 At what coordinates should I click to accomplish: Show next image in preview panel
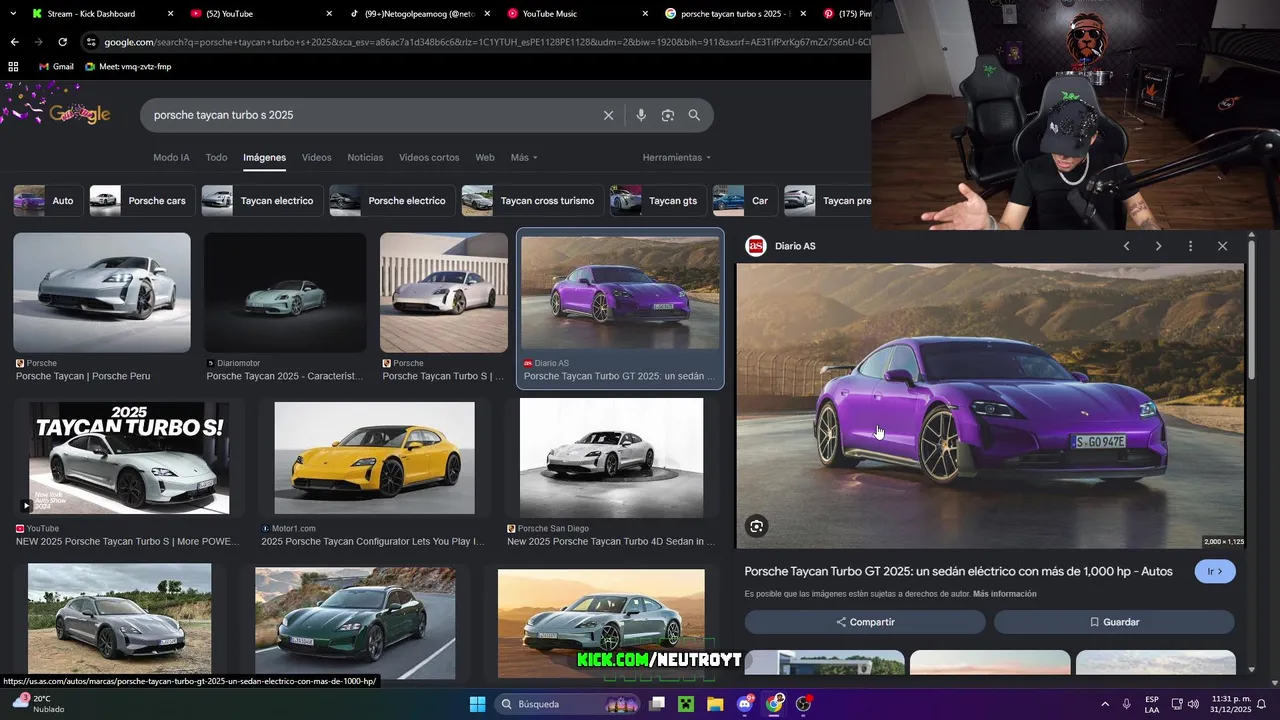(1158, 246)
